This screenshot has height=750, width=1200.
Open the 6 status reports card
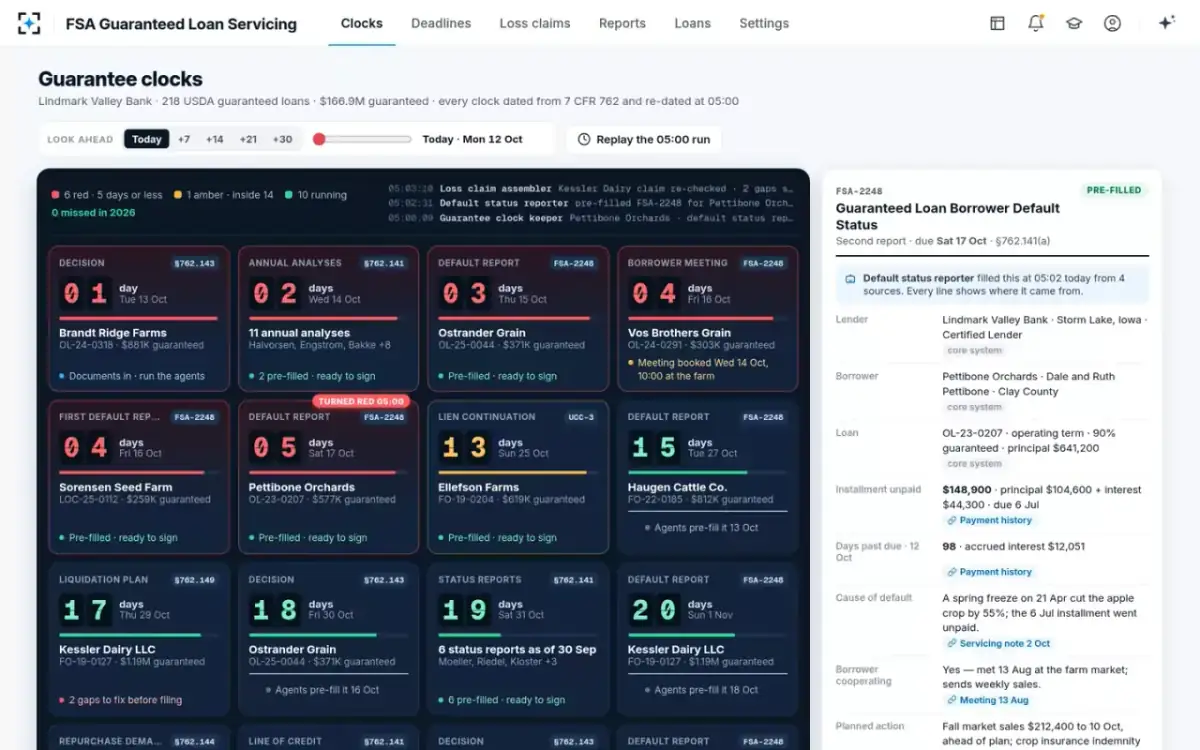[x=518, y=639]
